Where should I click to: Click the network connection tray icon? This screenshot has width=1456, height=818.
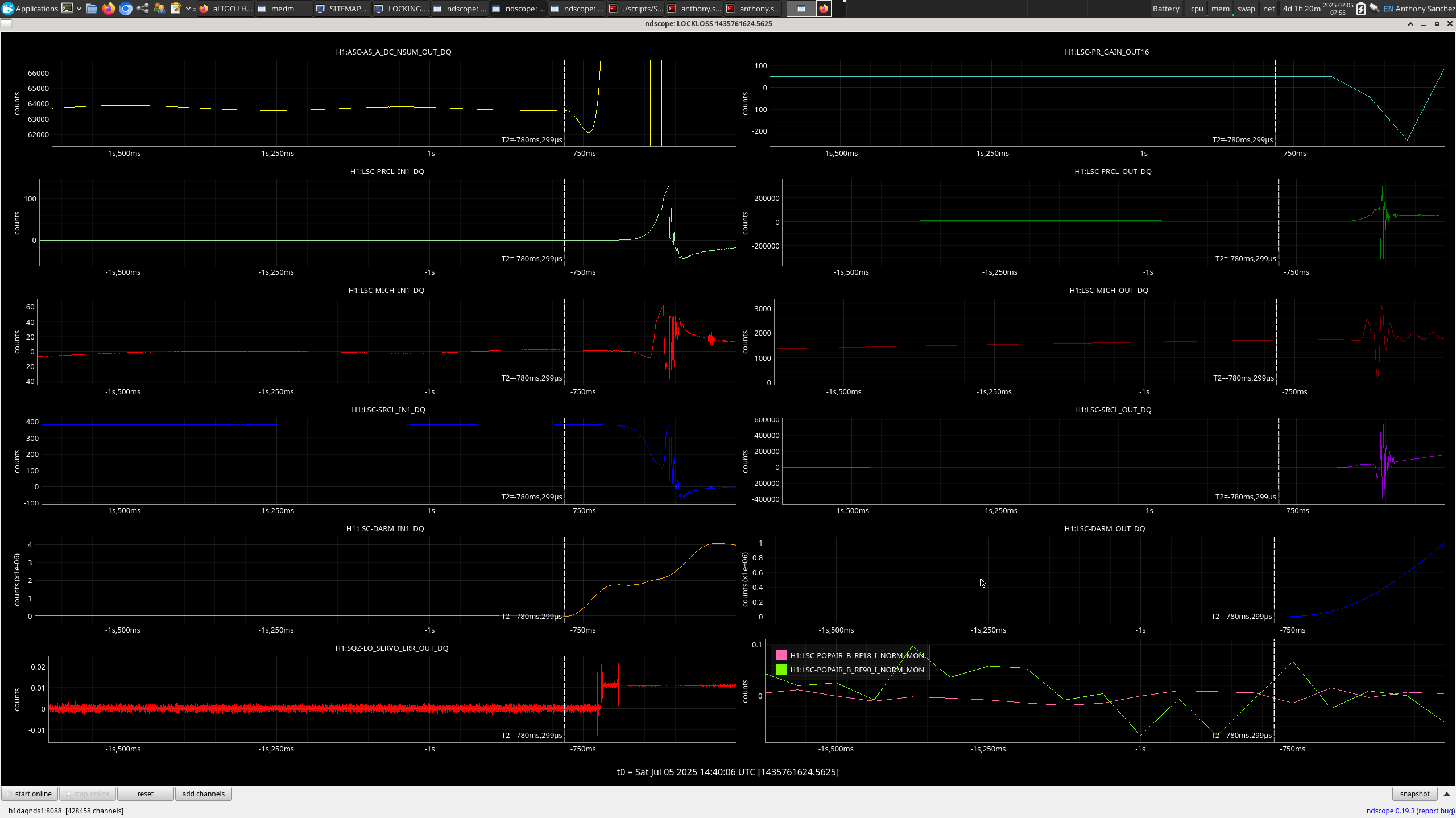point(1374,9)
